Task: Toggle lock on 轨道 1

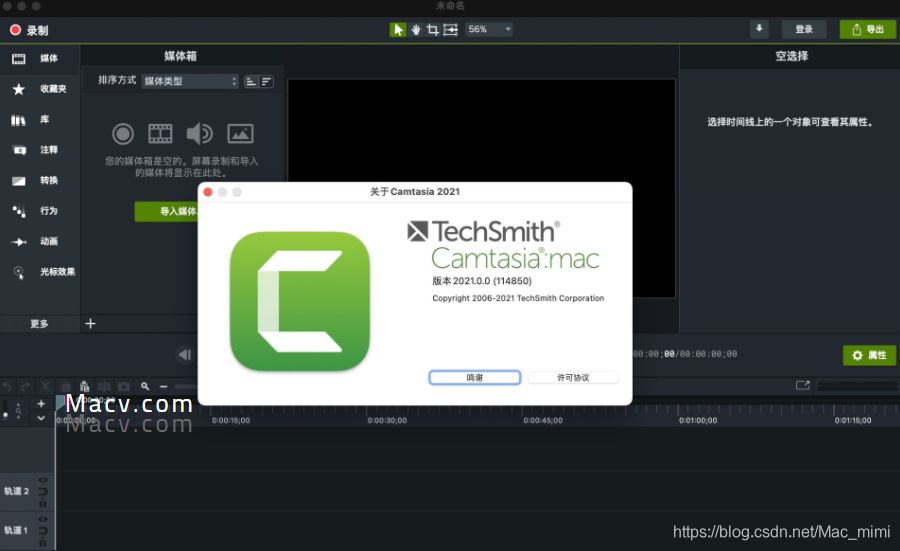Action: (x=43, y=542)
